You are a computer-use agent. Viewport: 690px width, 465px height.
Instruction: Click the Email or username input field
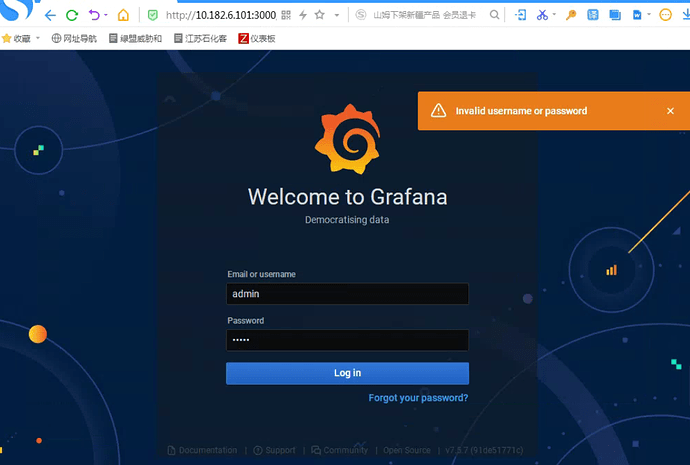click(x=348, y=294)
